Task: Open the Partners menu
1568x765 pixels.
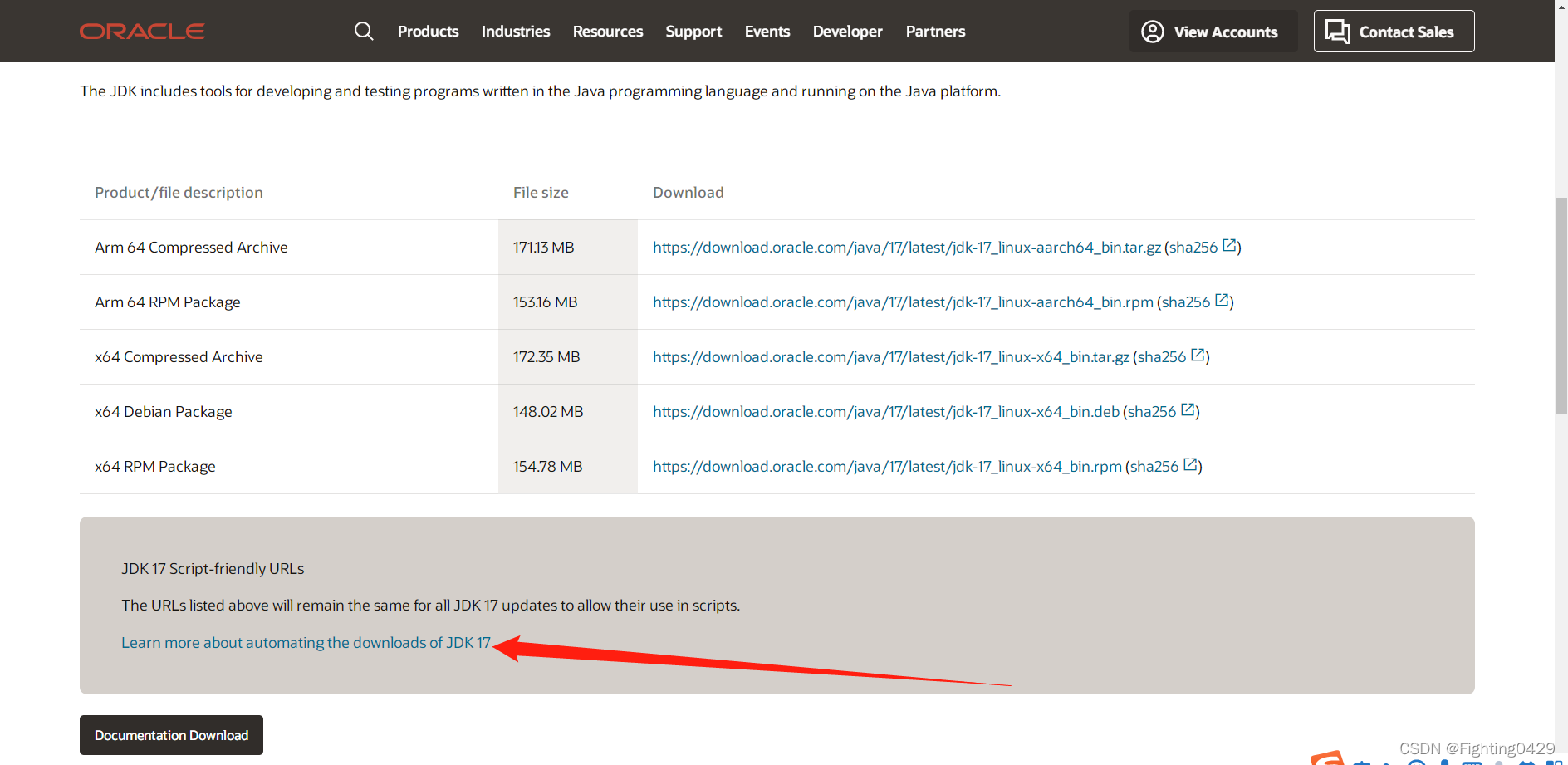Action: click(935, 32)
